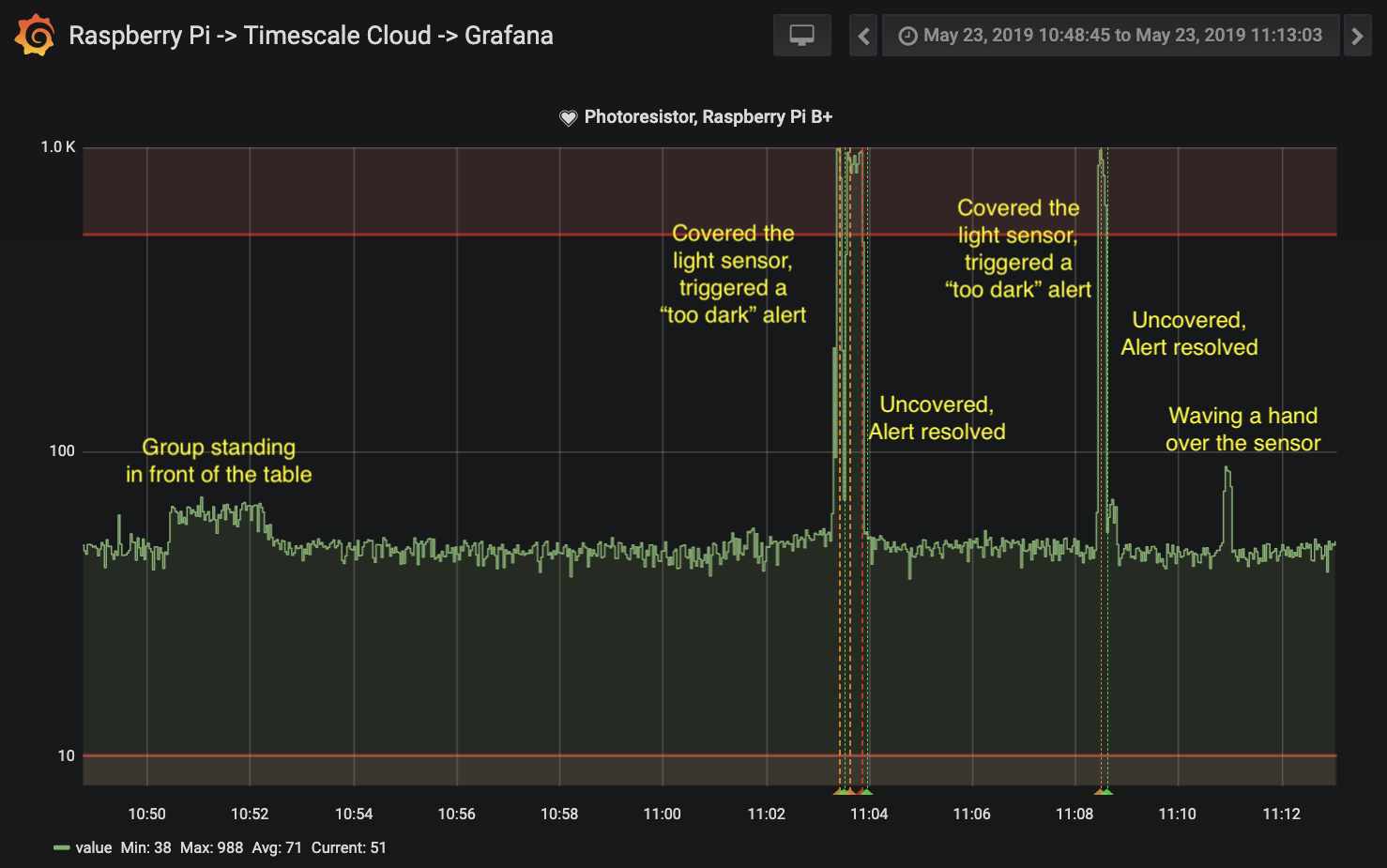
Task: Open the May 23, 2019 time range picker
Action: pyautogui.click(x=1121, y=36)
